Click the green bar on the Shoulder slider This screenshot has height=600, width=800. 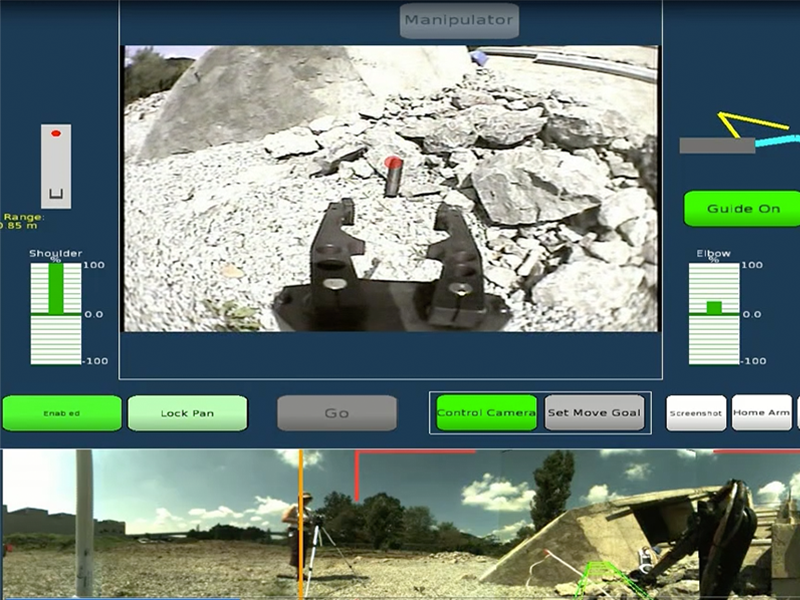coord(56,288)
